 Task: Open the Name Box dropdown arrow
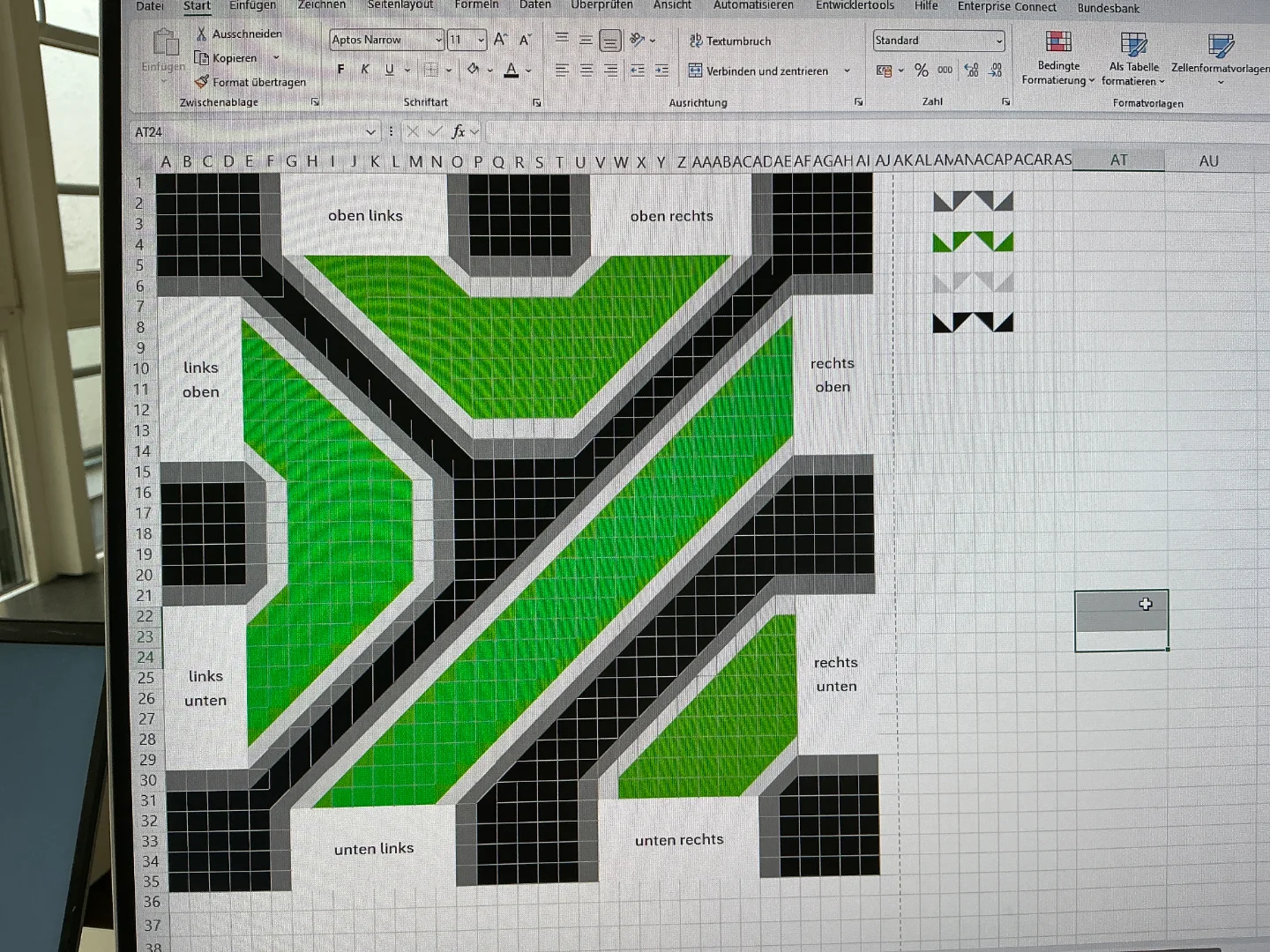pyautogui.click(x=370, y=132)
